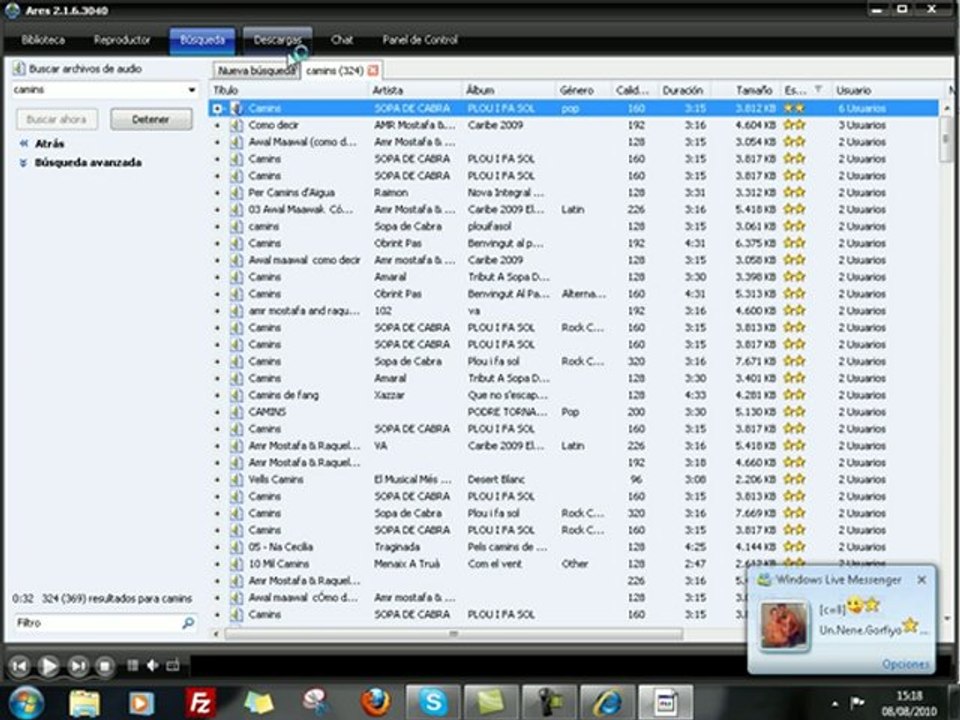The image size is (960, 720).
Task: Click the previous track button
Action: coord(19,666)
